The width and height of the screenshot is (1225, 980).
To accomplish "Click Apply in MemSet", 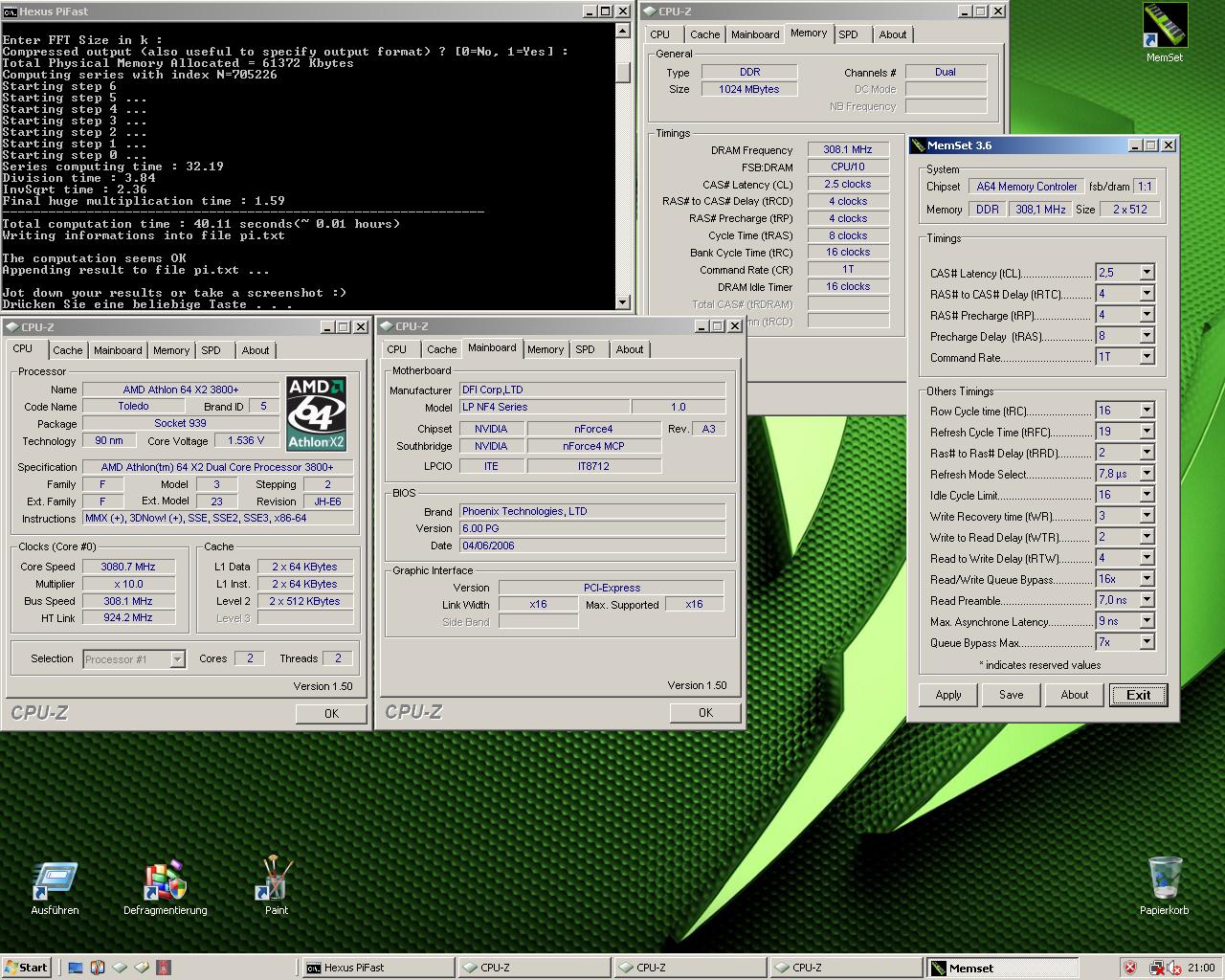I will pyautogui.click(x=948, y=695).
